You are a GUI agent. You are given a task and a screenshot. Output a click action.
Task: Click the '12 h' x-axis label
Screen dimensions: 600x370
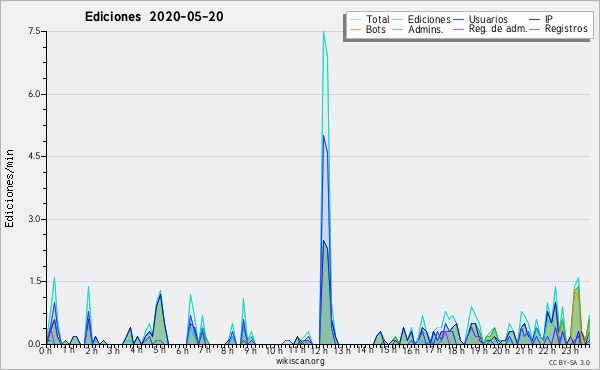319,351
